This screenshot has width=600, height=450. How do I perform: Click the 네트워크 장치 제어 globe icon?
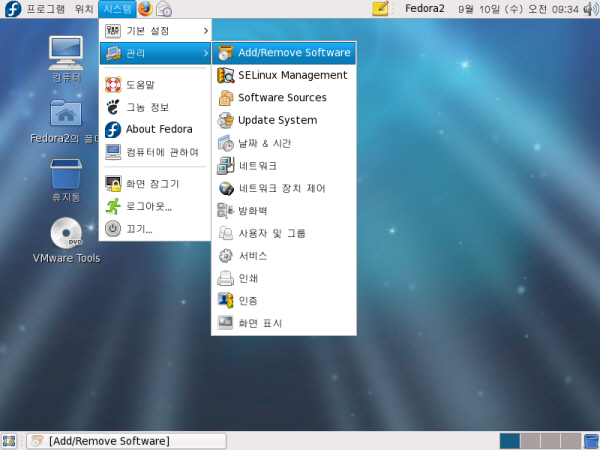click(226, 188)
